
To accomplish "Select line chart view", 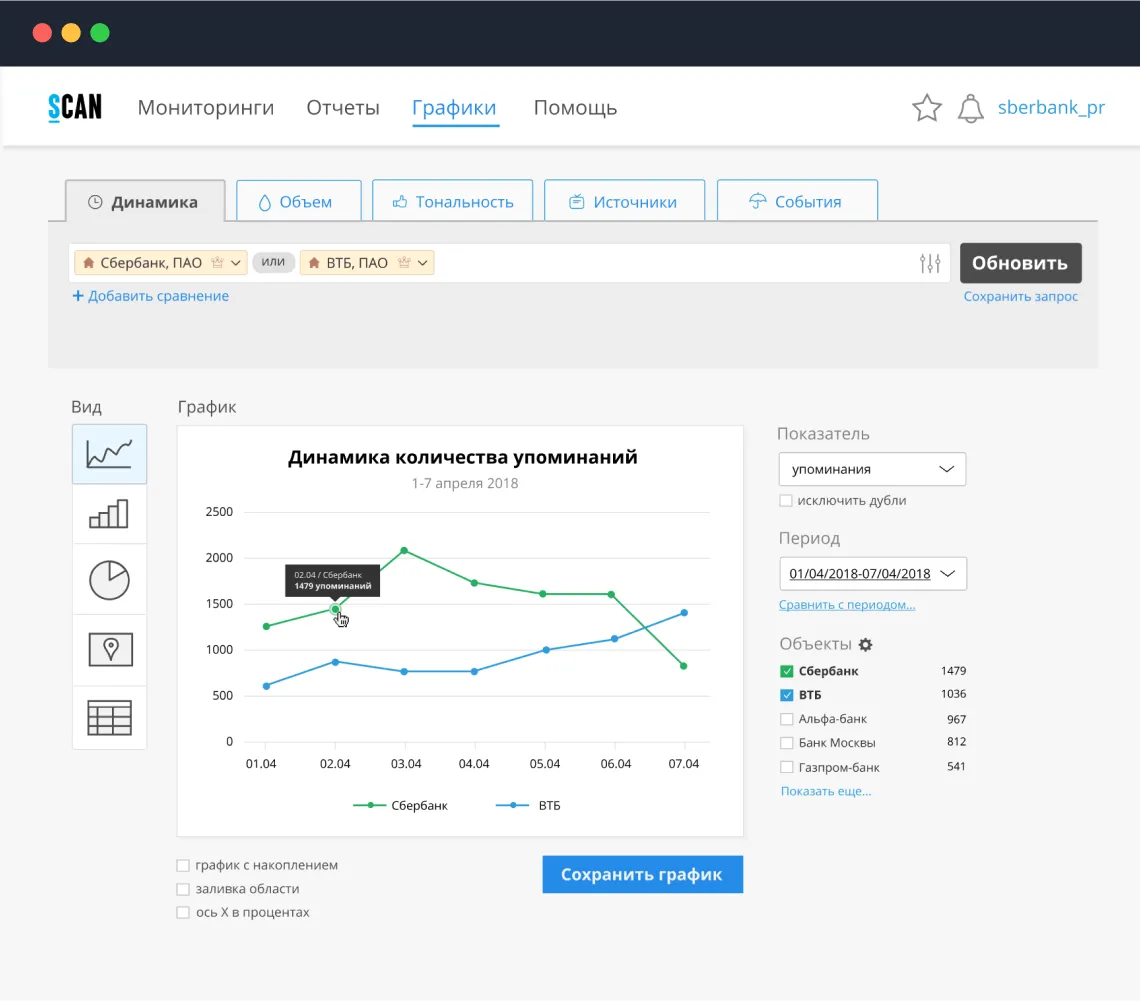I will coord(109,454).
